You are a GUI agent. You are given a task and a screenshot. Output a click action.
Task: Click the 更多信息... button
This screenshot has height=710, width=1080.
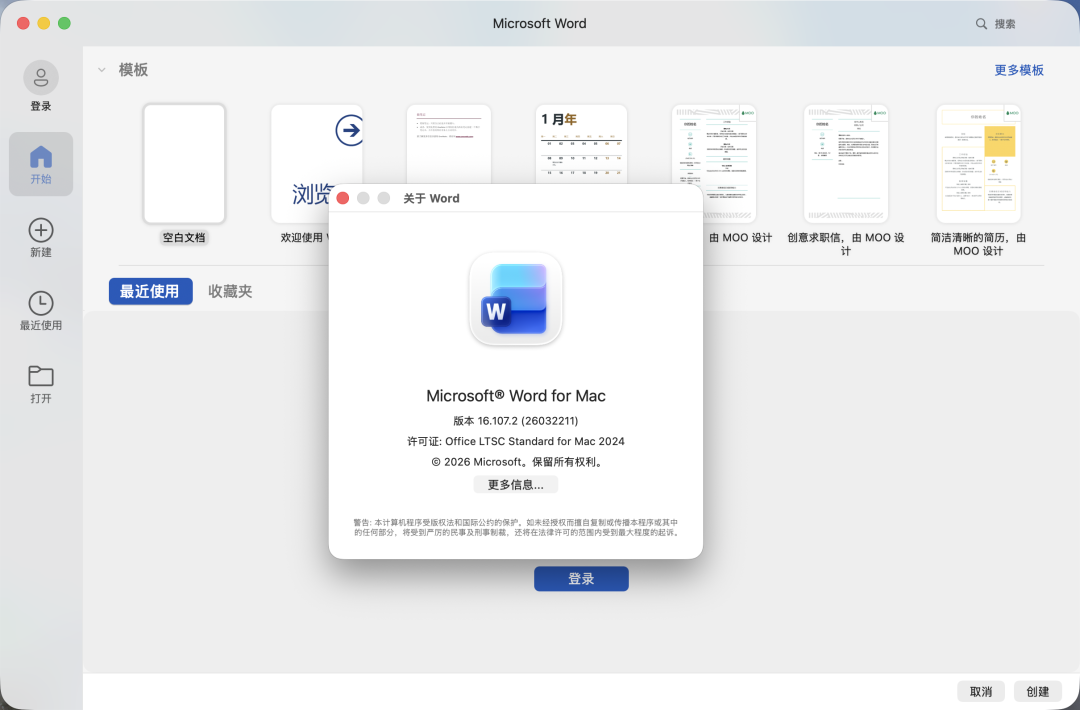pos(515,485)
